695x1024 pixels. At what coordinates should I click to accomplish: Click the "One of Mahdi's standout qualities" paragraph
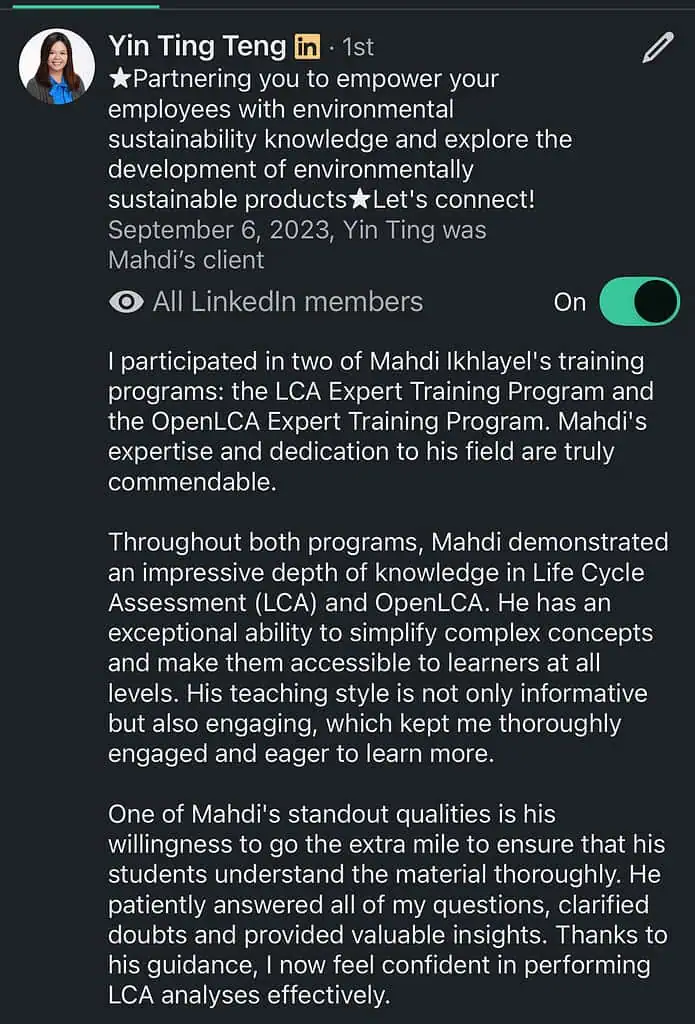coord(388,904)
